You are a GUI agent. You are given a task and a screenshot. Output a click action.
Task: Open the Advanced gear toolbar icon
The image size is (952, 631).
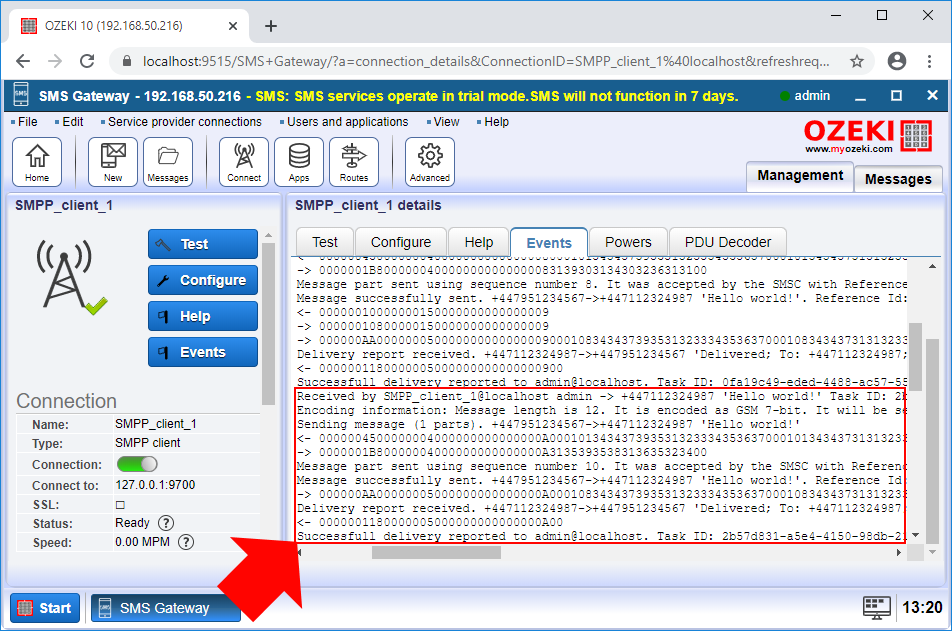point(430,162)
